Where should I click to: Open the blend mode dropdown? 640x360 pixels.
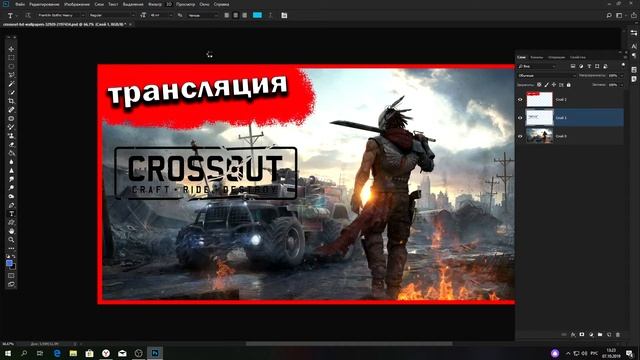[x=547, y=76]
